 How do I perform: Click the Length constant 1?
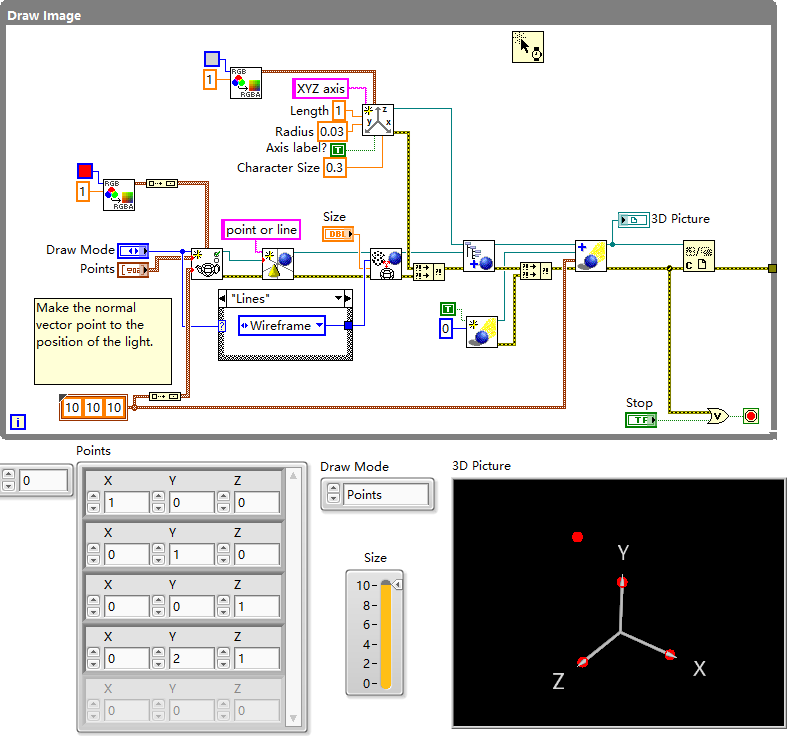coord(338,110)
